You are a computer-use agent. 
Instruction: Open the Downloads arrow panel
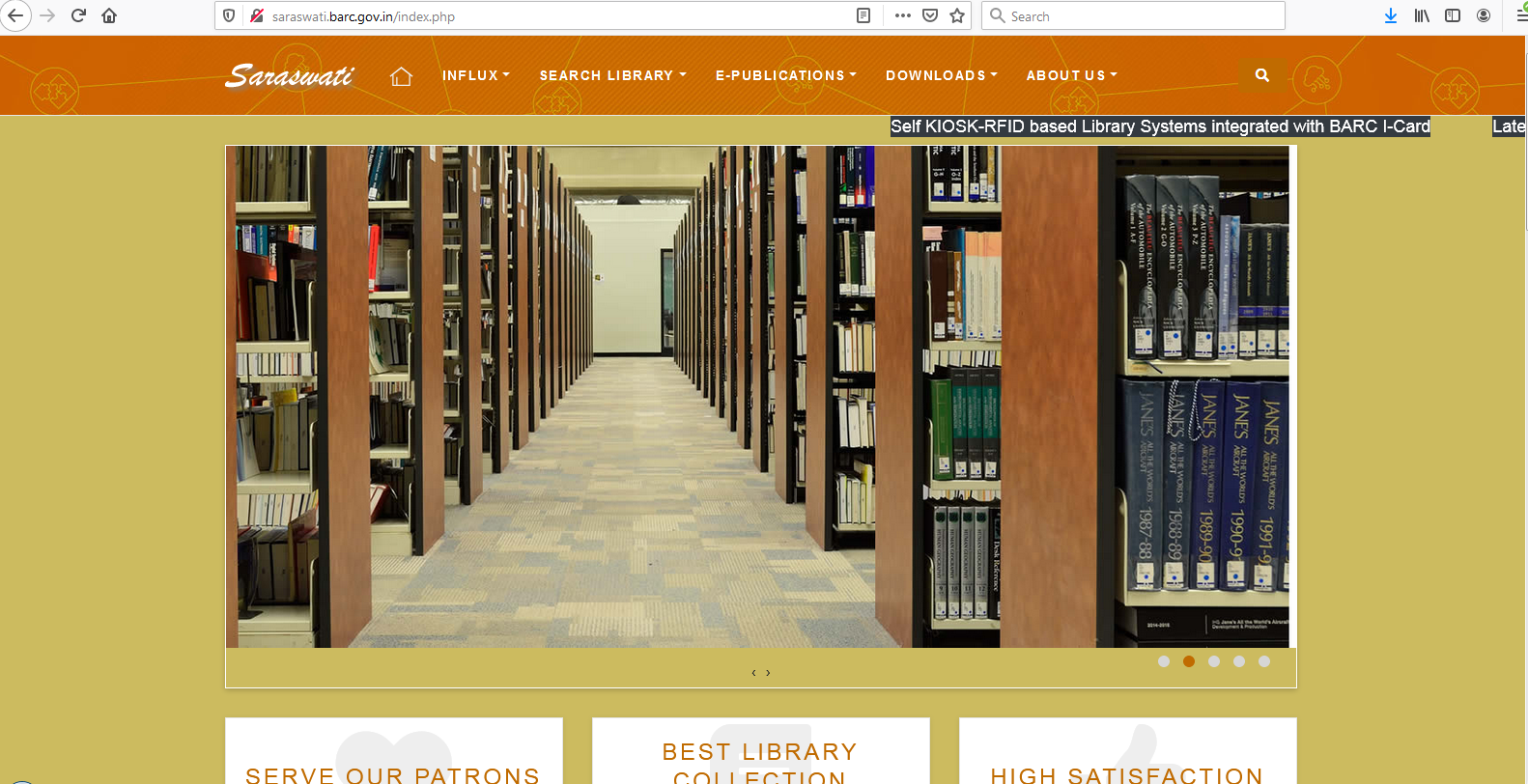(x=1391, y=15)
